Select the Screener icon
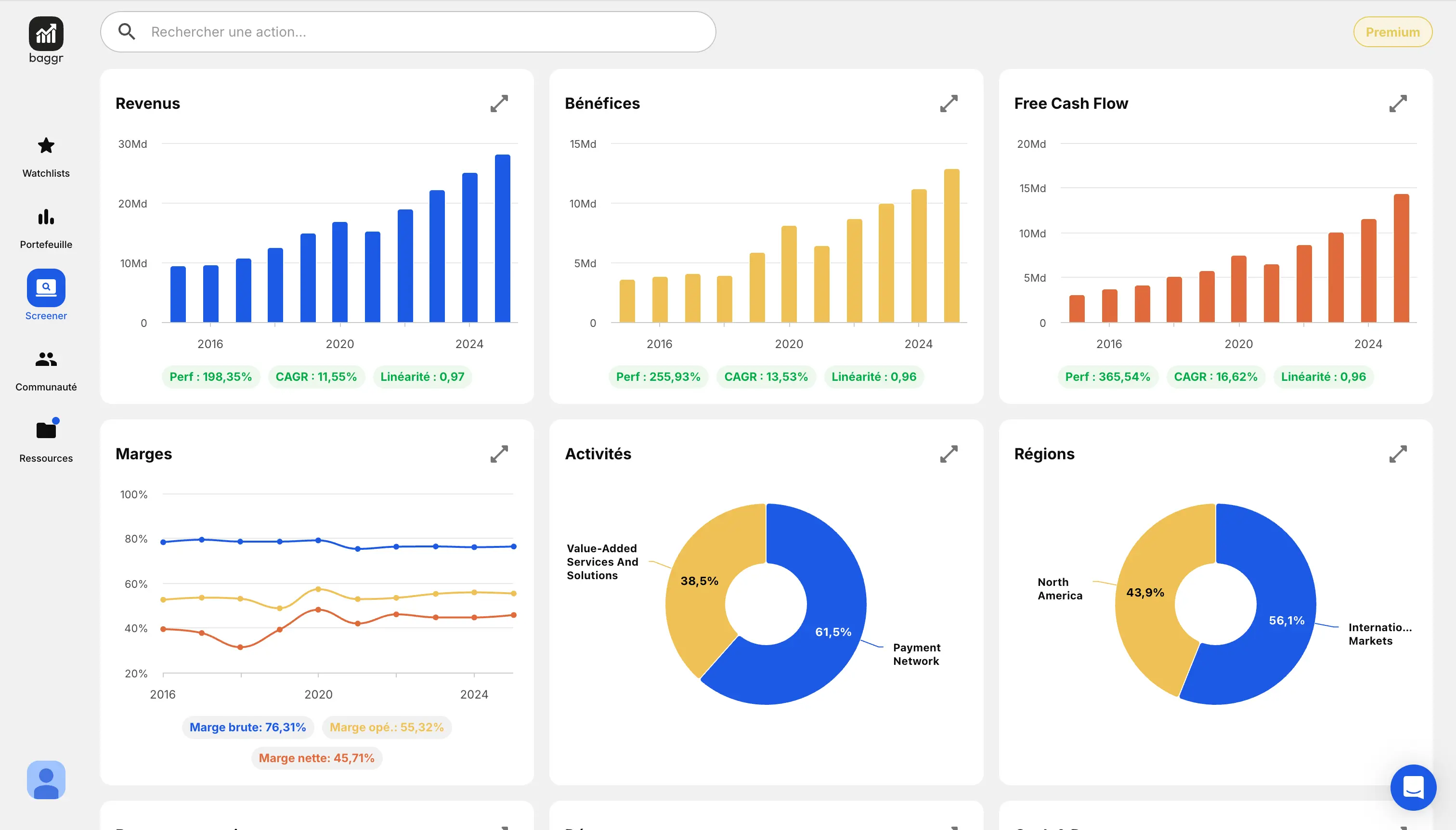The height and width of the screenshot is (830, 1456). point(46,288)
